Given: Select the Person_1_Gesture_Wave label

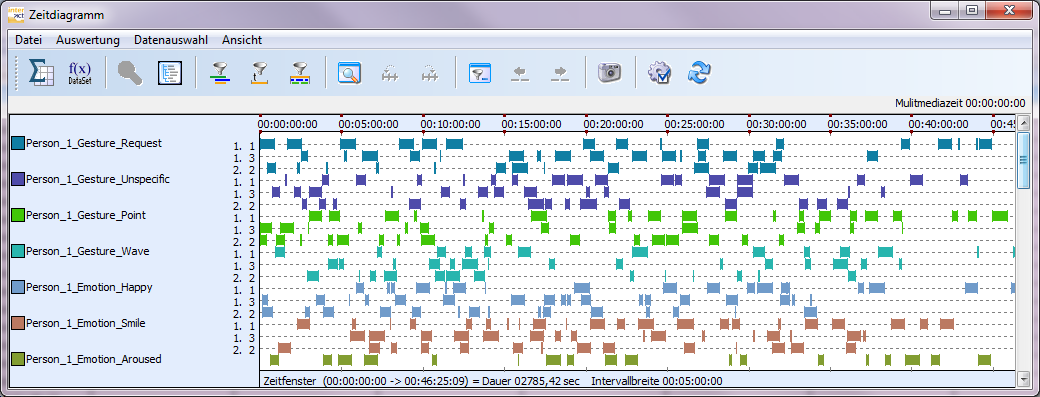Looking at the screenshot, I should 88,251.
